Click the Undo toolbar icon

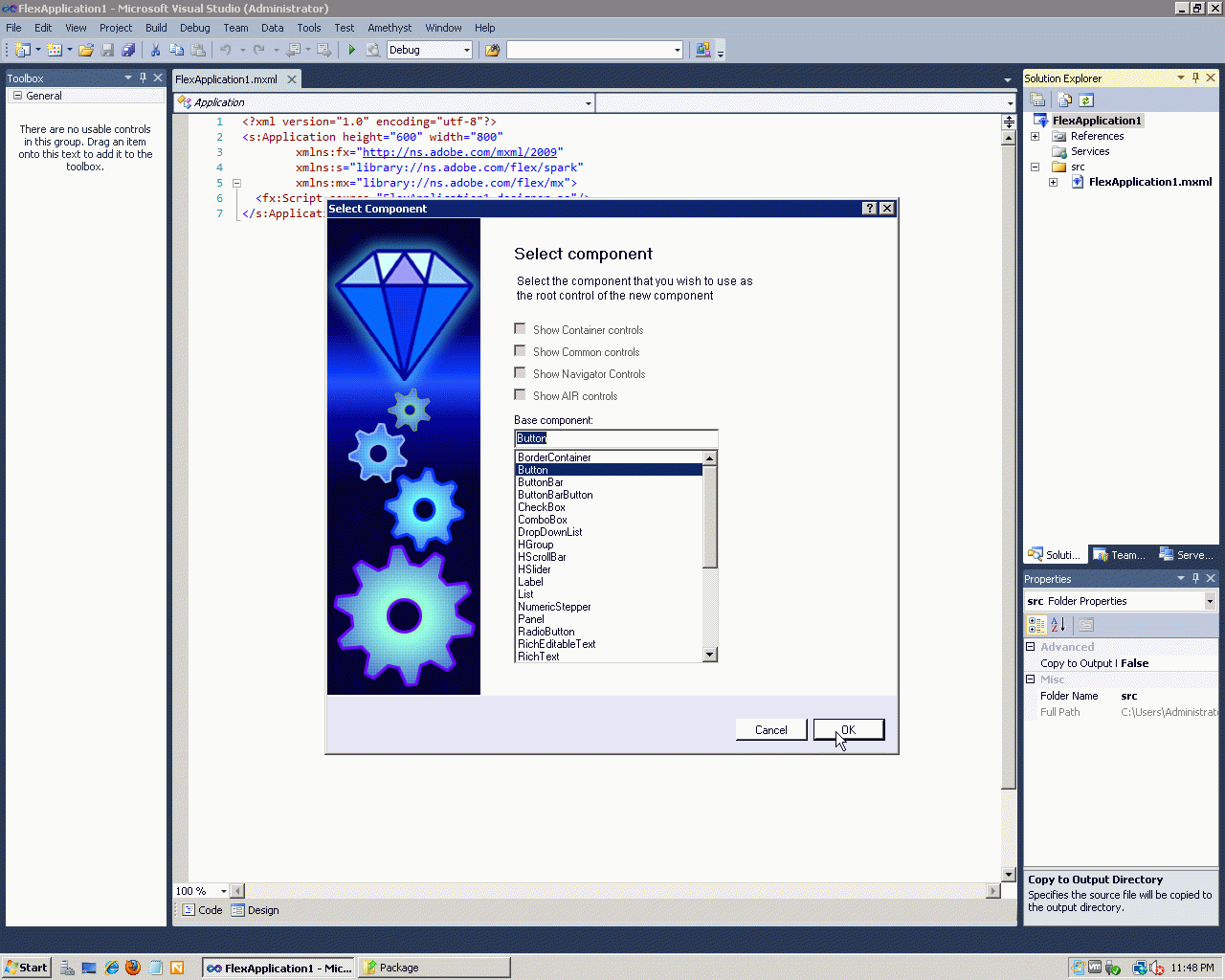[x=226, y=50]
